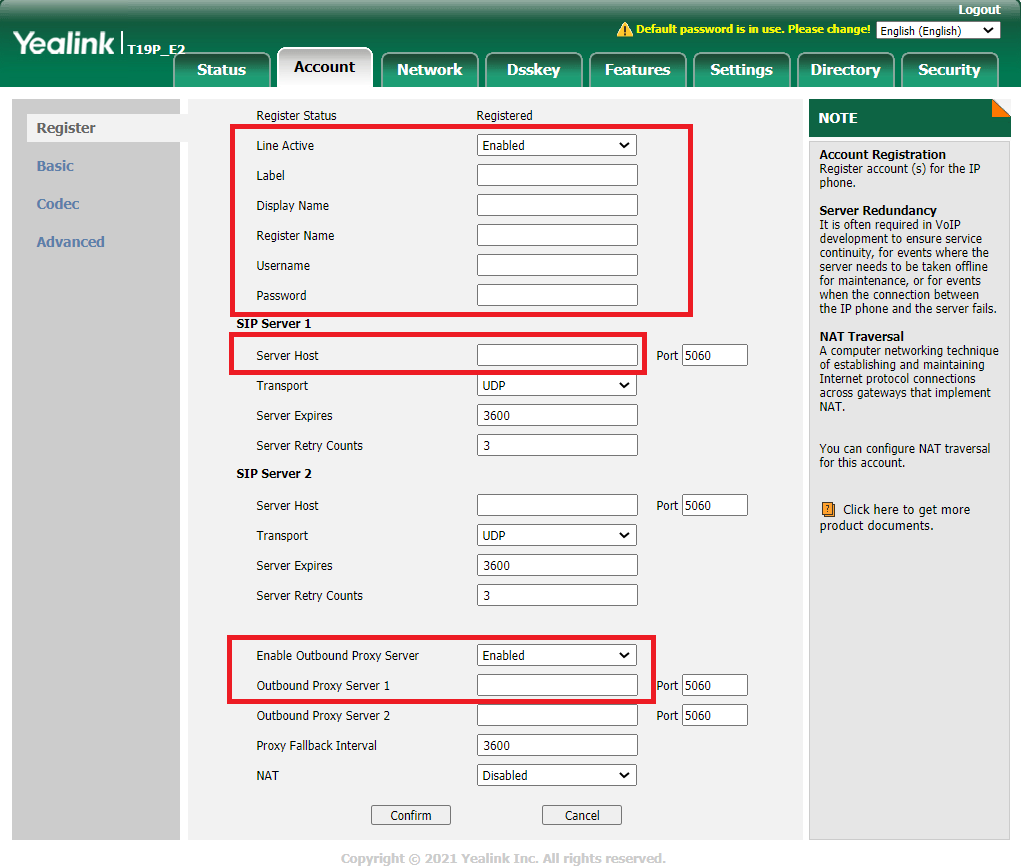Click 'Click here to get more' documents link

pos(905,510)
